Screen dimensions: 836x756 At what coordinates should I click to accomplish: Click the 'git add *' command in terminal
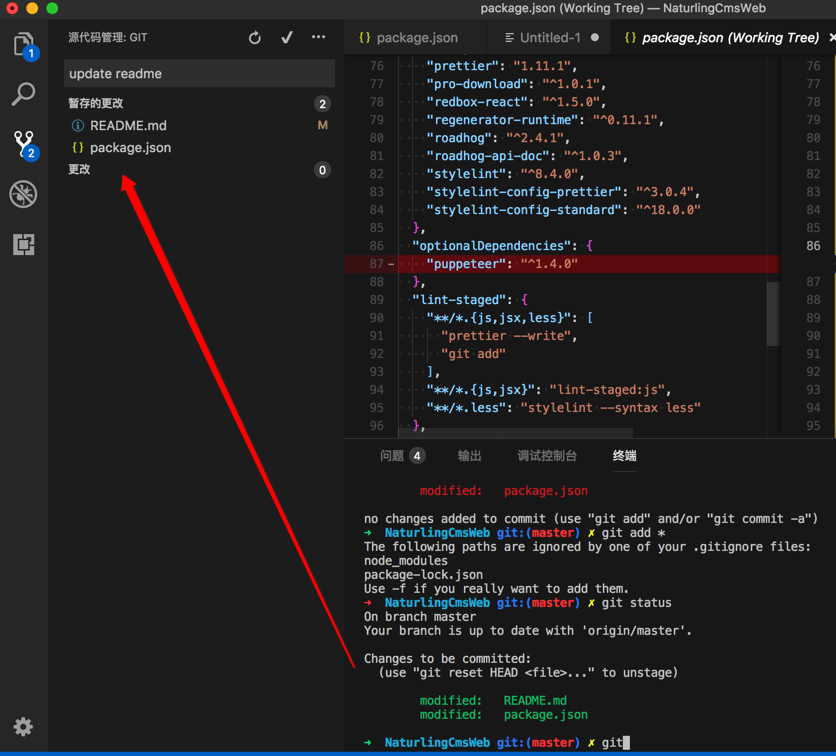[633, 533]
